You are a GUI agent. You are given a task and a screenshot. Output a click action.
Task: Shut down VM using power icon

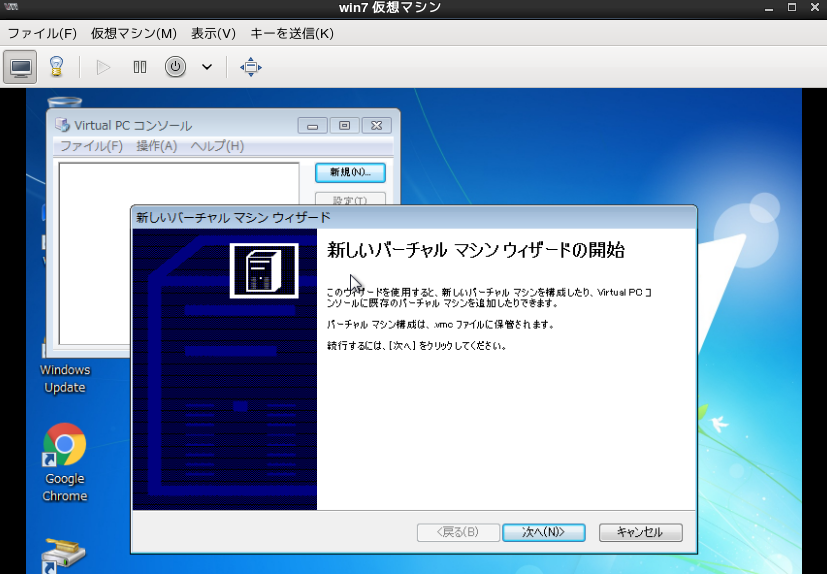(175, 67)
